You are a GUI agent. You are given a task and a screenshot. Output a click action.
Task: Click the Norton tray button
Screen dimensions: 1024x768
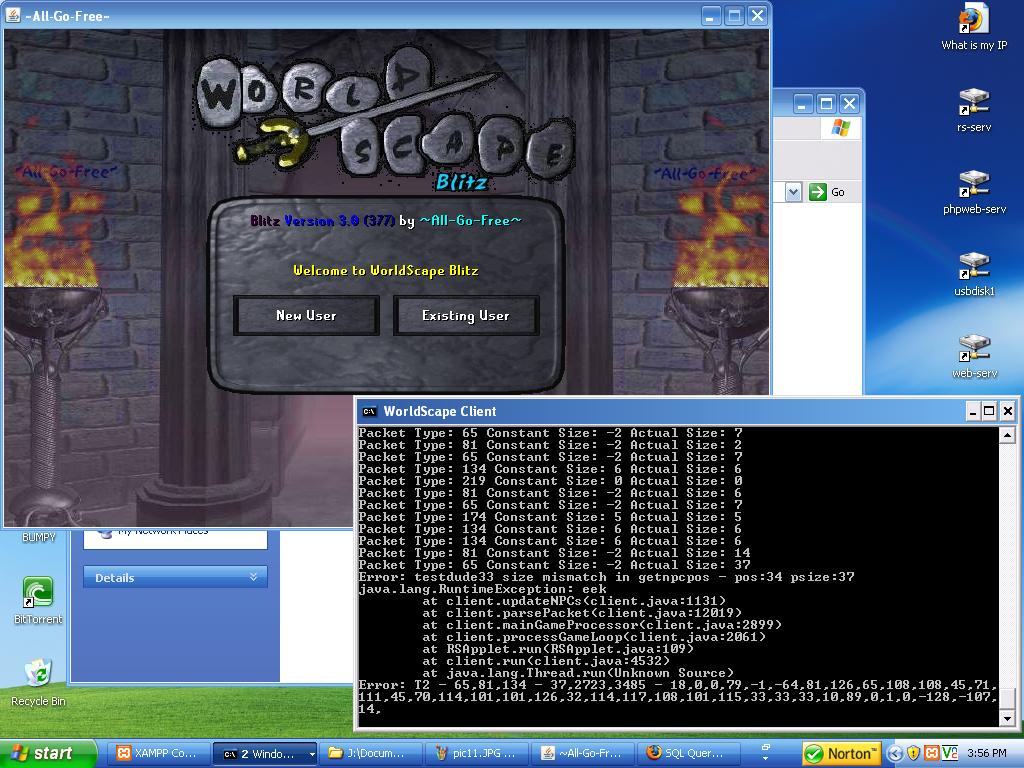(x=842, y=754)
